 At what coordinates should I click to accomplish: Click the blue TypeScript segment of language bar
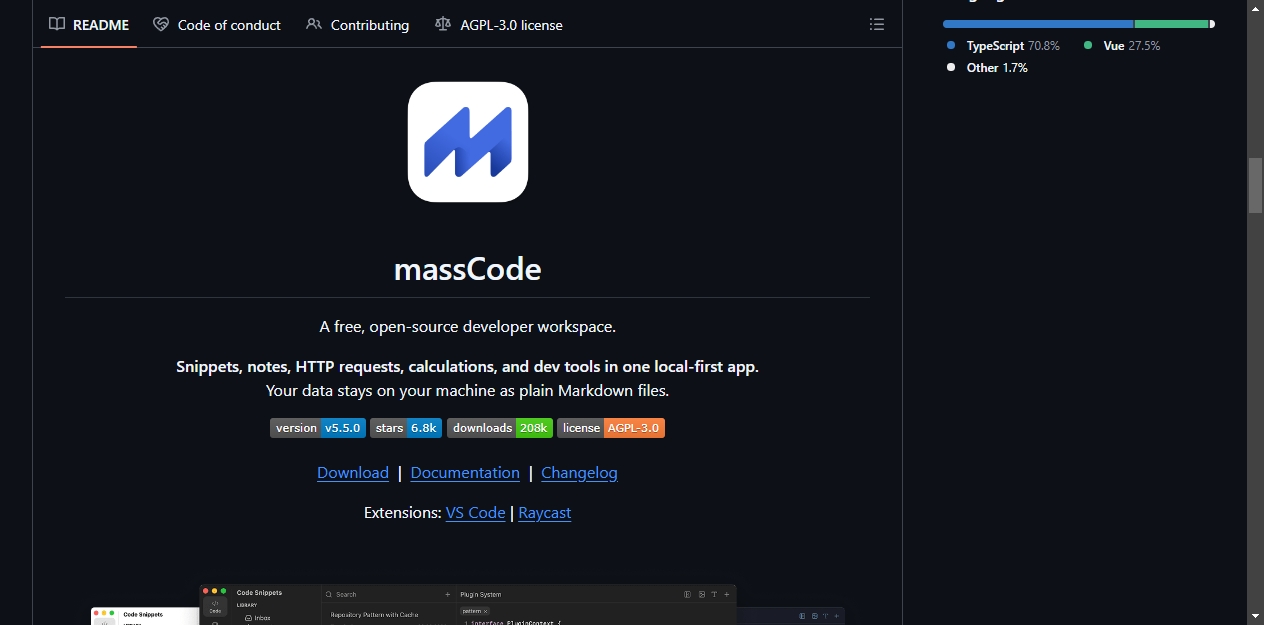pyautogui.click(x=1038, y=24)
